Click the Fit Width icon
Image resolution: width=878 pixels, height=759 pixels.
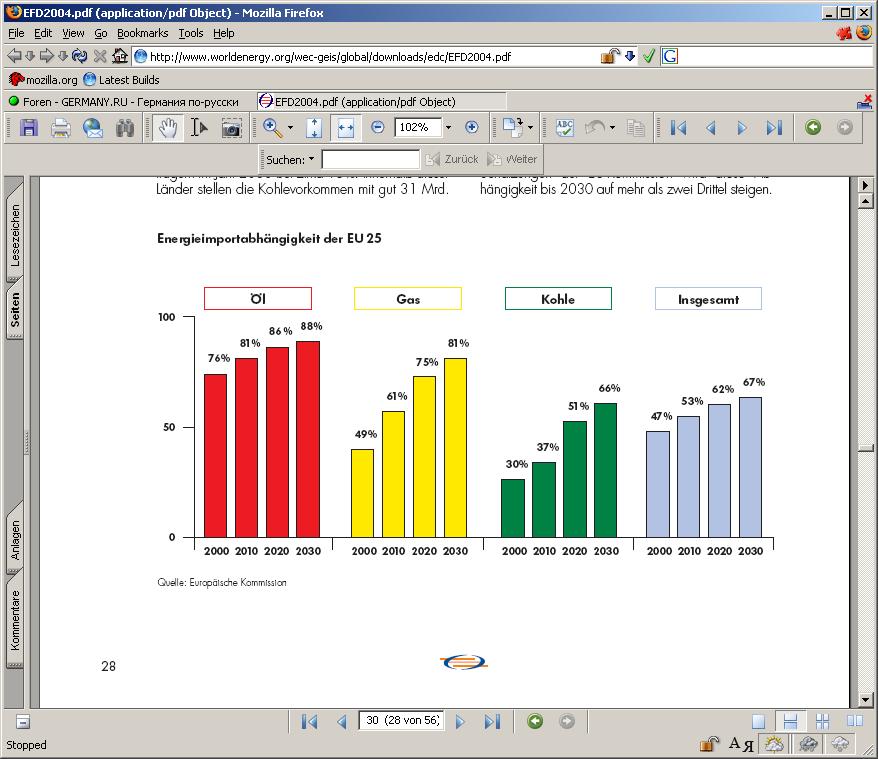coord(346,128)
